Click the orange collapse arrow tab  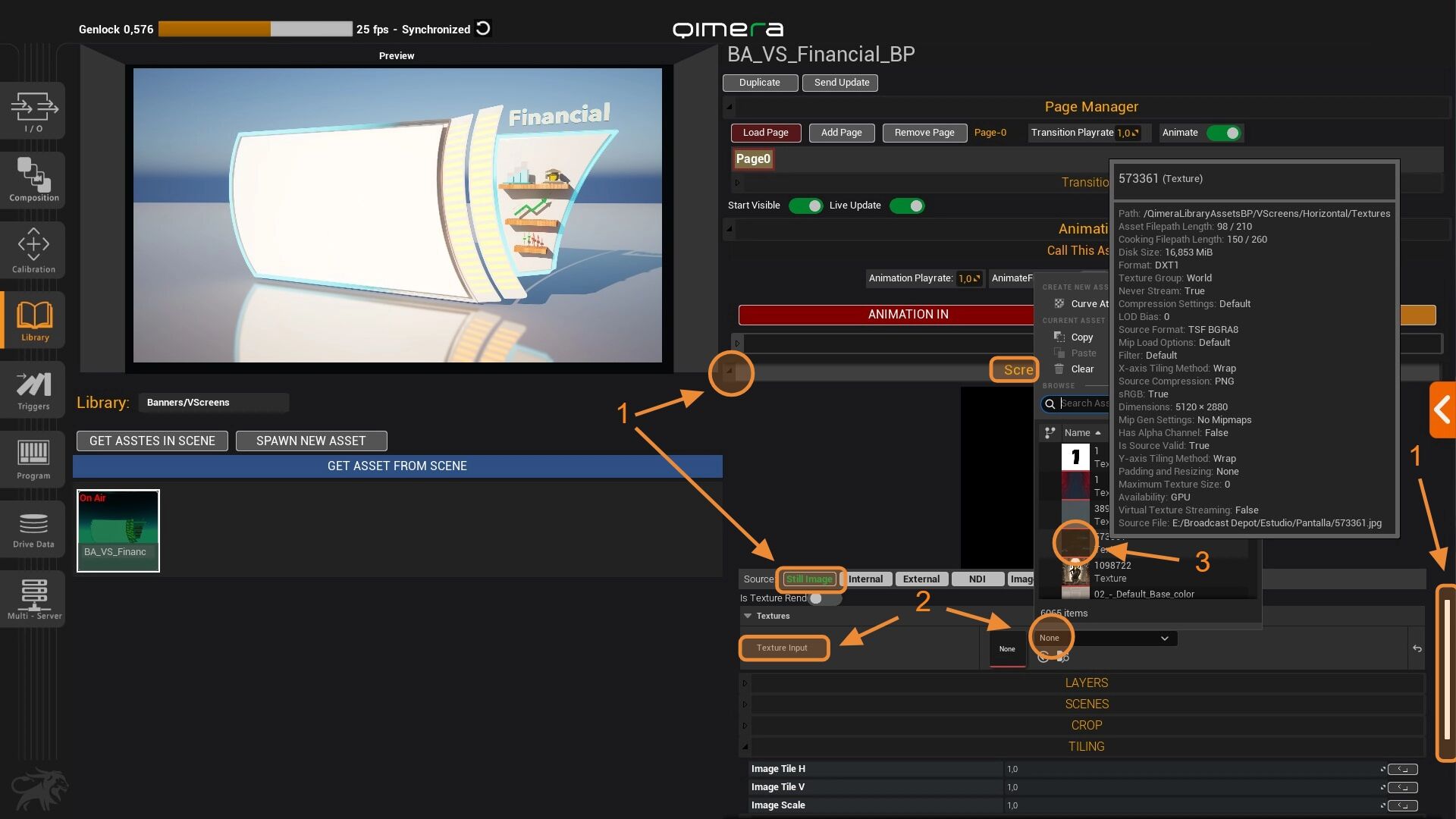(1442, 410)
